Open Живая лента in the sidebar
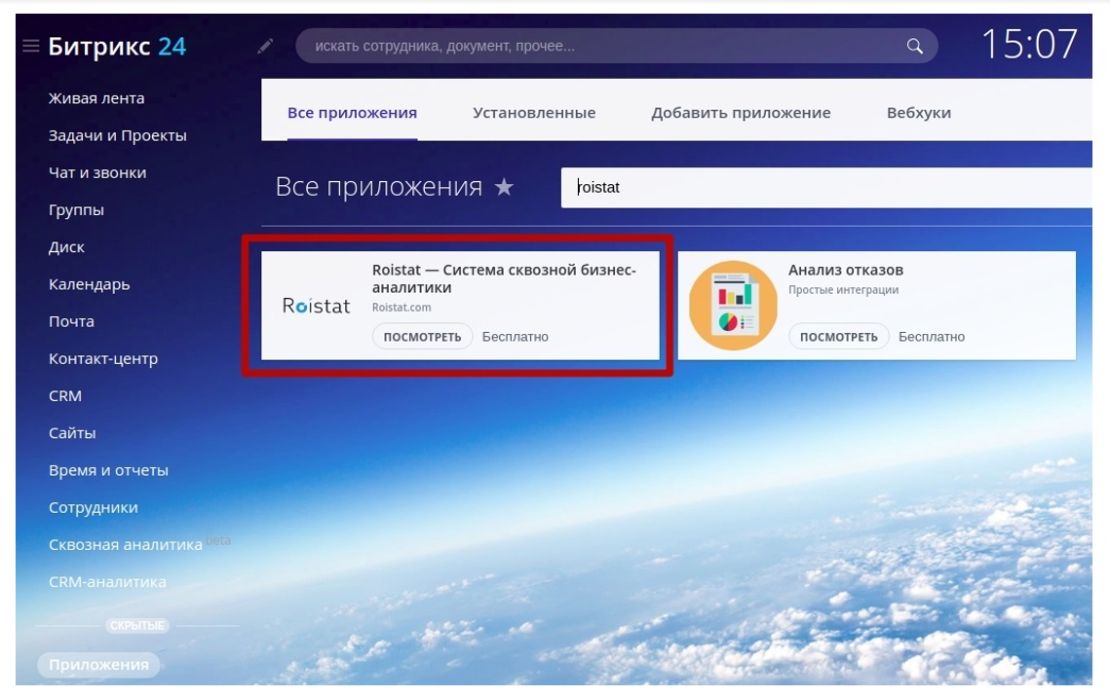 tap(96, 98)
